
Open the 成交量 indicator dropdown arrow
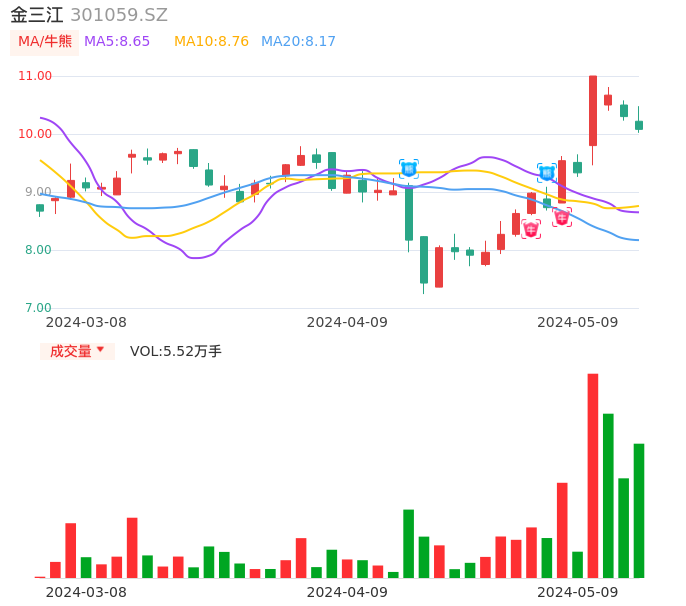point(100,350)
